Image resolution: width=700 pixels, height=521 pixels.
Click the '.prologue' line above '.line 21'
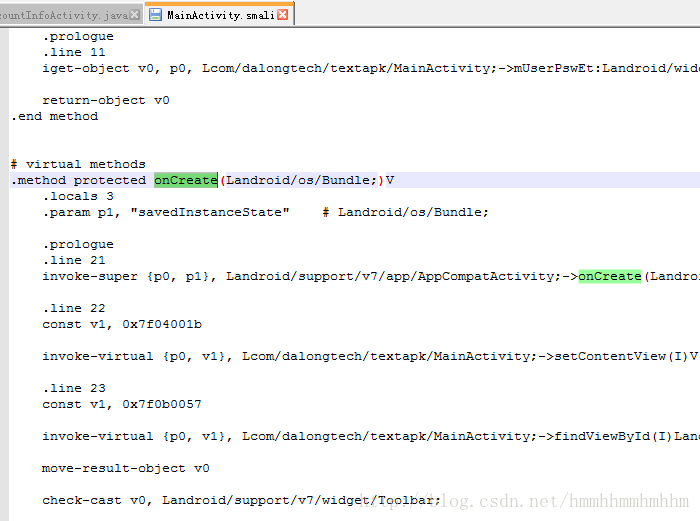point(78,245)
